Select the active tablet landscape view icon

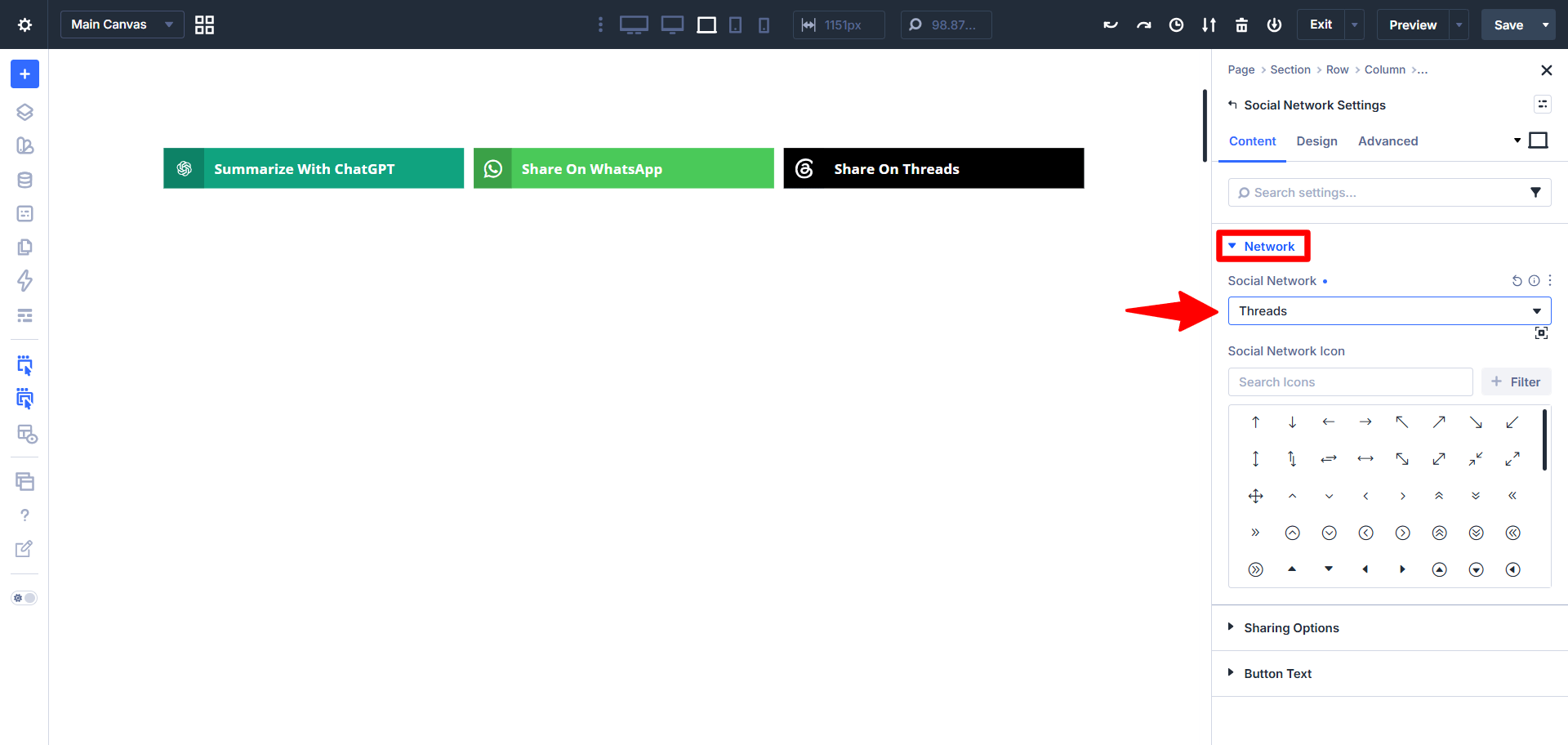(x=706, y=25)
